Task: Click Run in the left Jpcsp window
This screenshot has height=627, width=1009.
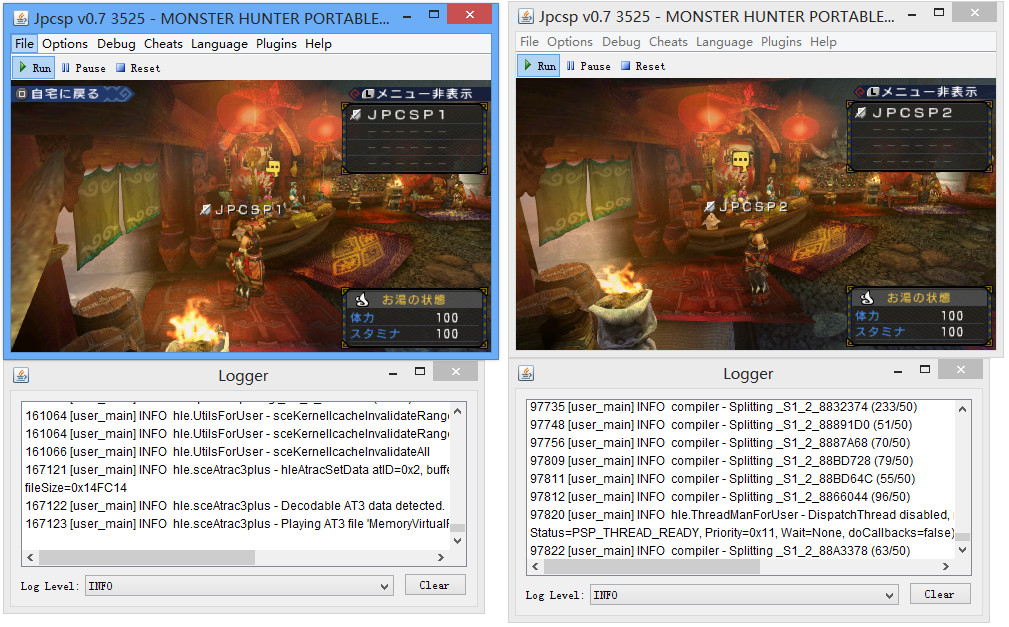Action: tap(35, 68)
